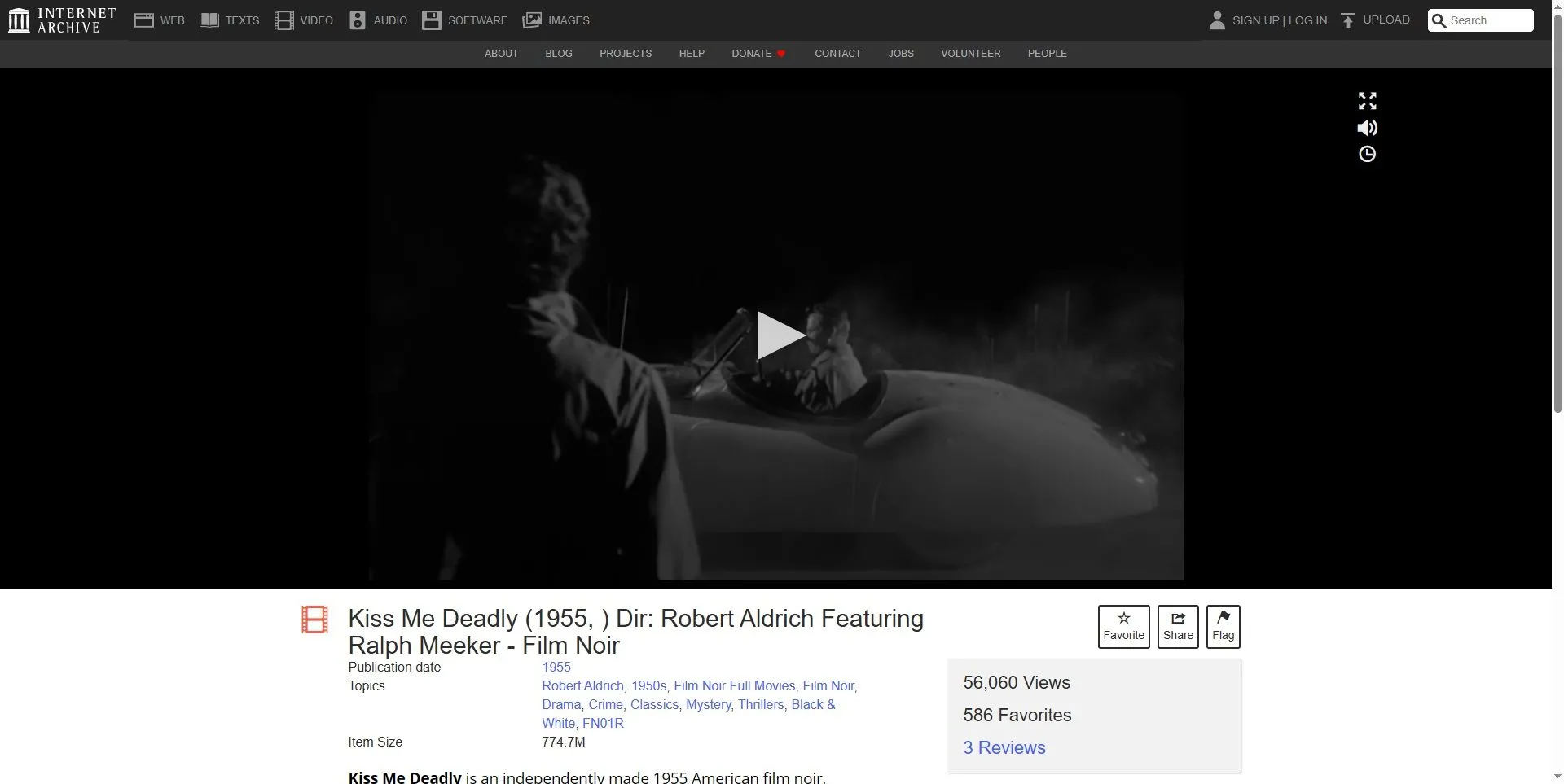Open the 1955 publication date link

pos(556,667)
